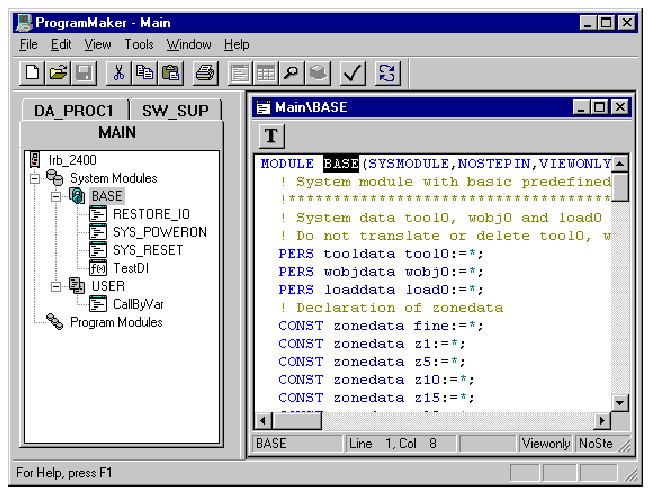649x489 pixels.
Task: Click the grayed-out cube toolbar icon
Action: click(317, 73)
